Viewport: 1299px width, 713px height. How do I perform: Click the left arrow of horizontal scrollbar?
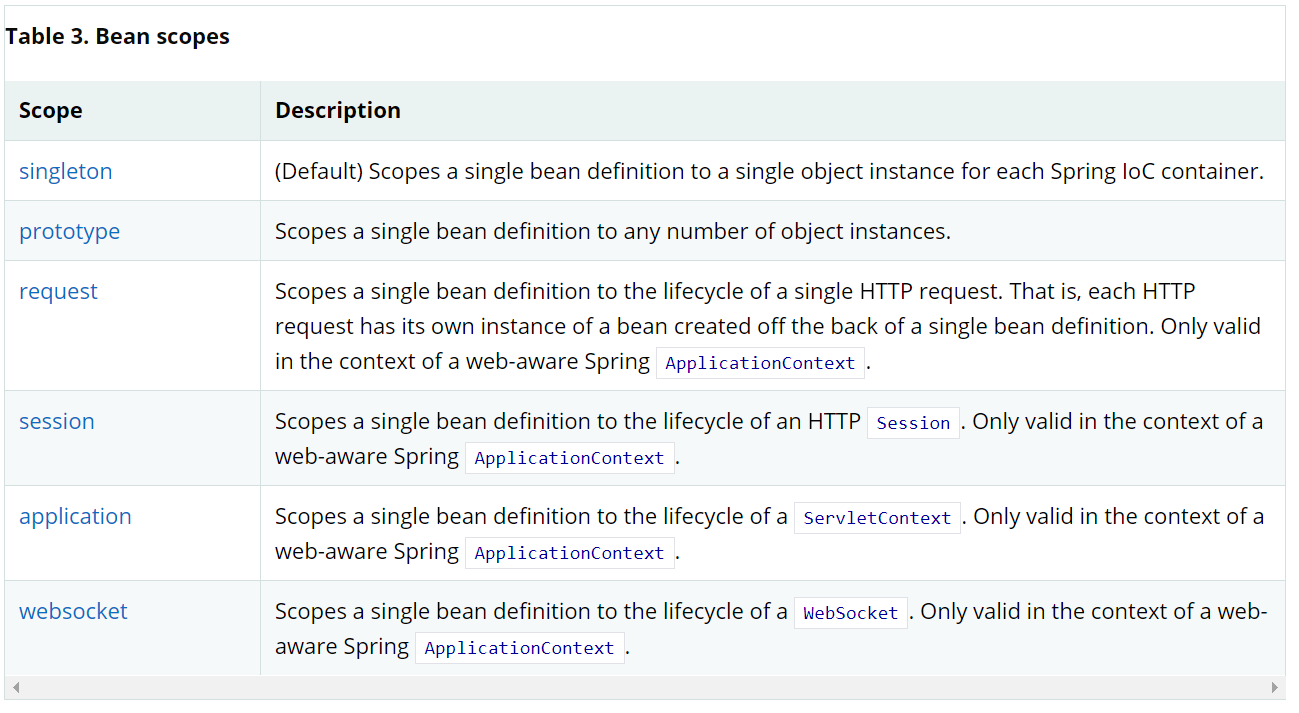(16, 688)
